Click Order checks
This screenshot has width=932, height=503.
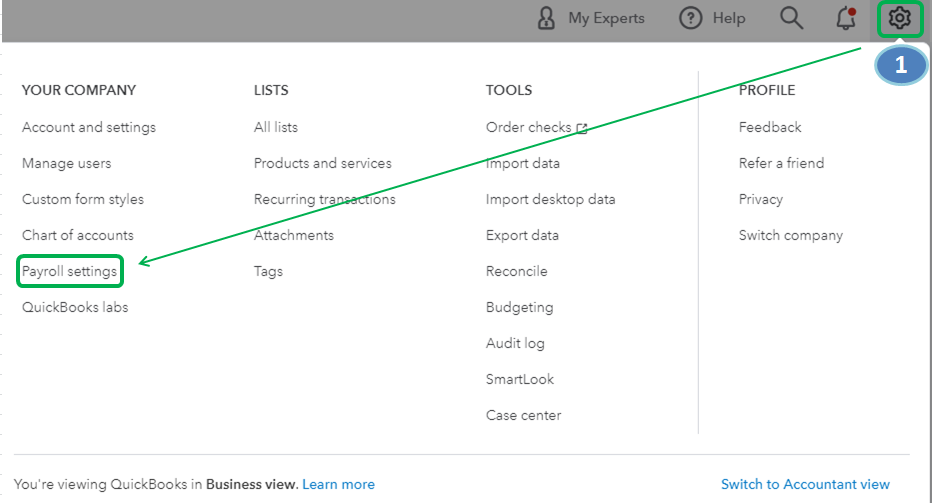[x=528, y=127]
